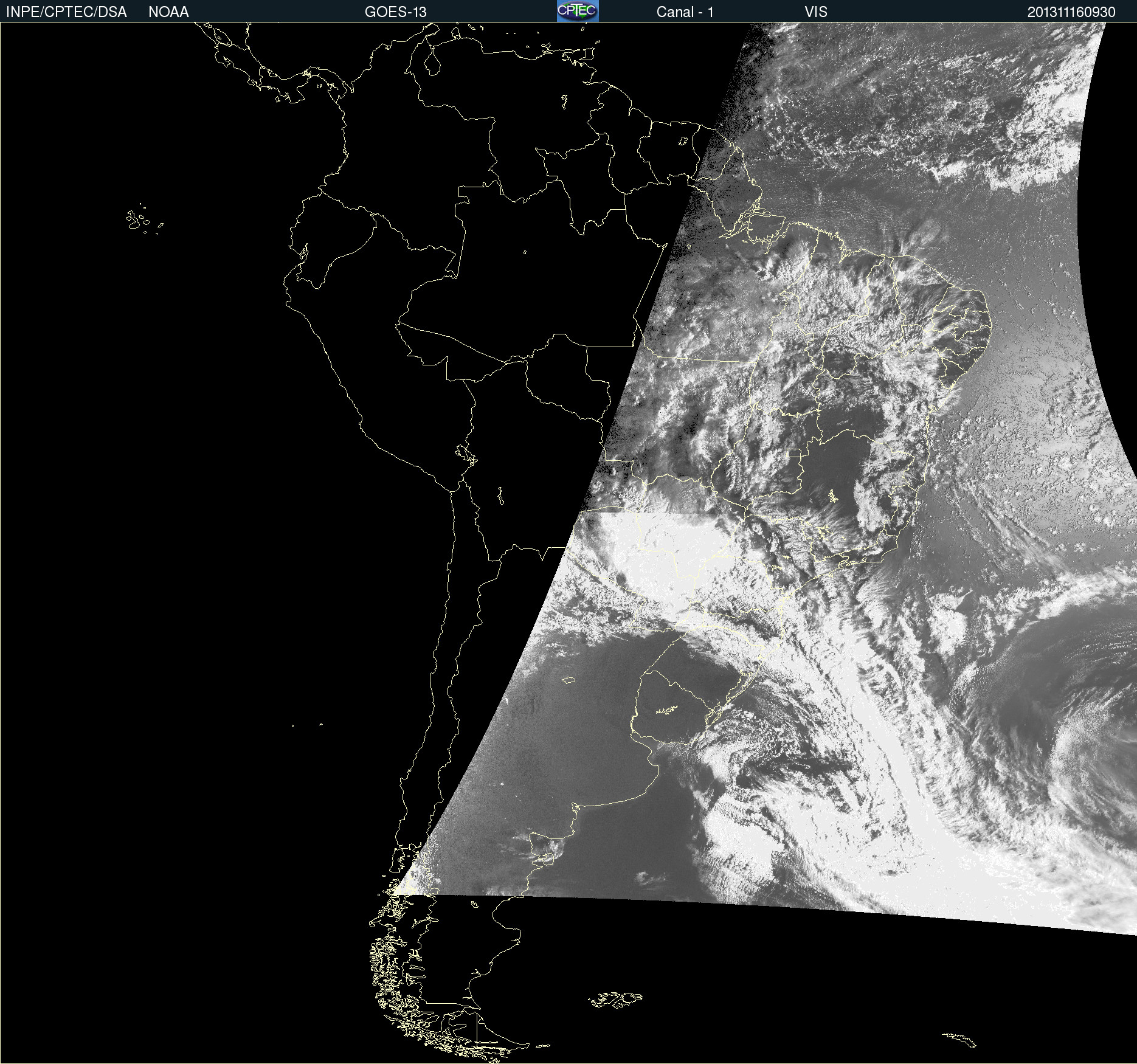Select the INPE/CPTEC/DSA header text
The image size is (1137, 1064).
coord(66,12)
